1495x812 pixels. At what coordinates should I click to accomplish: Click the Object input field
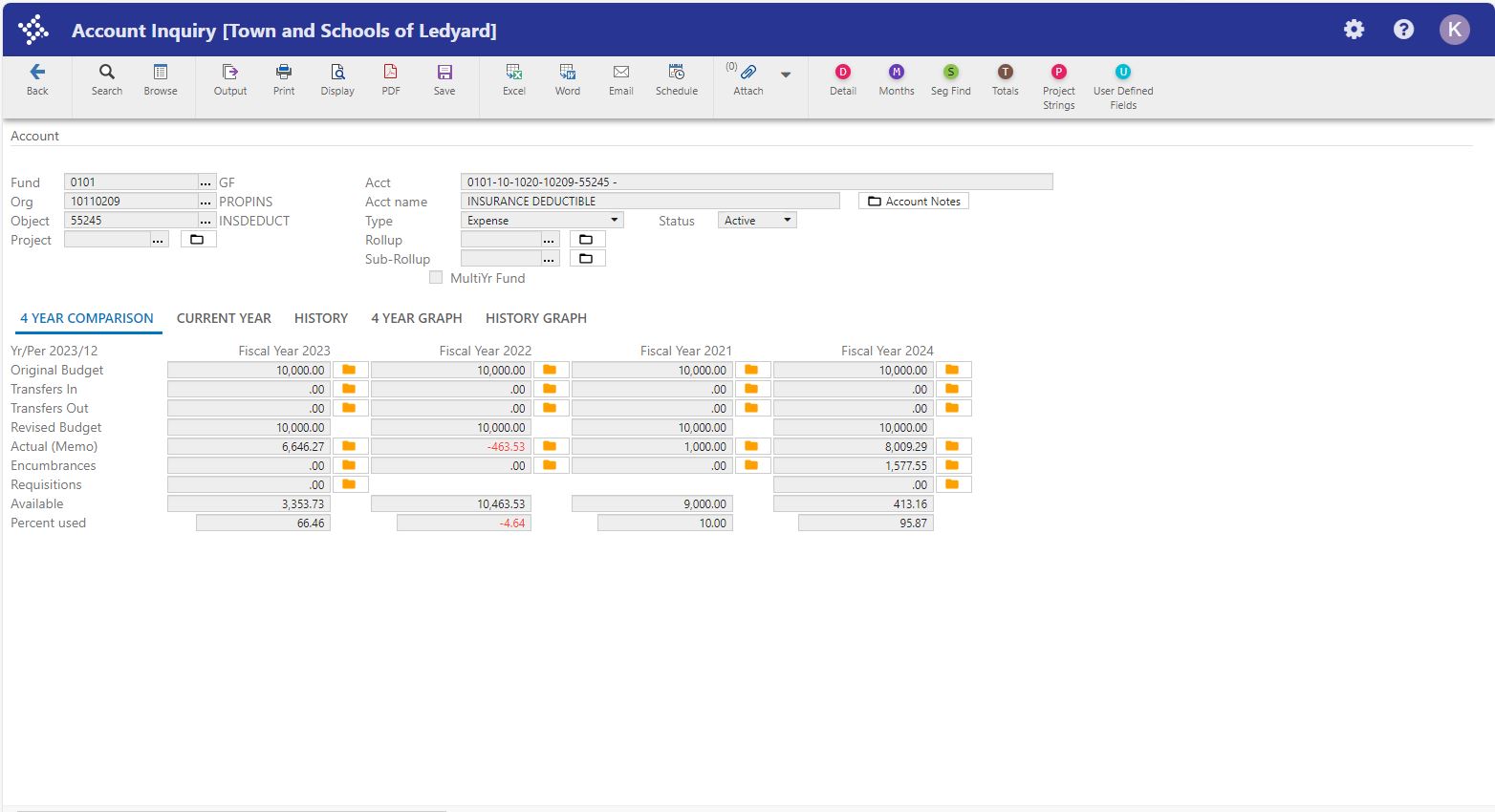point(130,221)
